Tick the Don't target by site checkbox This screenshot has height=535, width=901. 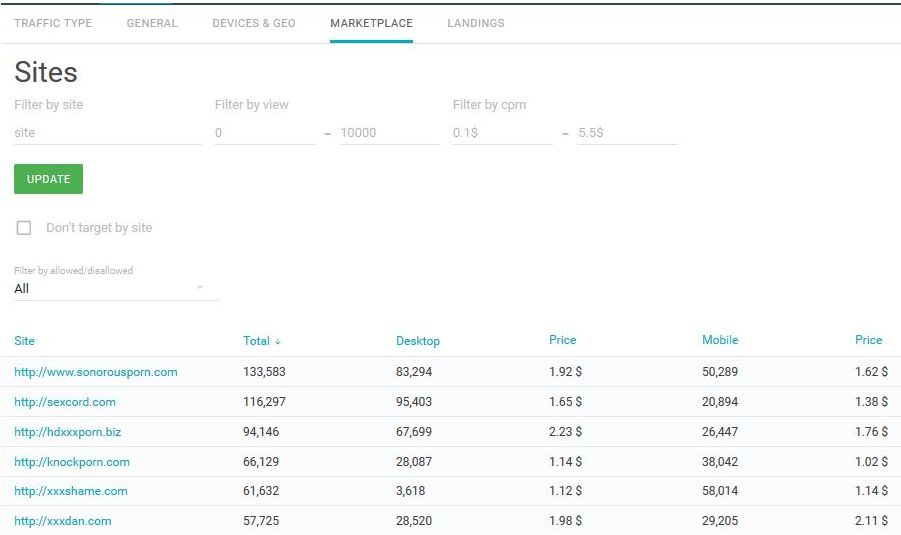point(24,228)
